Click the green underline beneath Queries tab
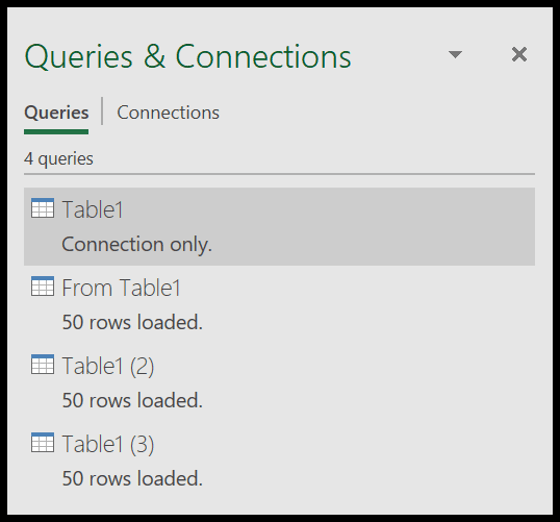This screenshot has width=560, height=522. pyautogui.click(x=56, y=132)
